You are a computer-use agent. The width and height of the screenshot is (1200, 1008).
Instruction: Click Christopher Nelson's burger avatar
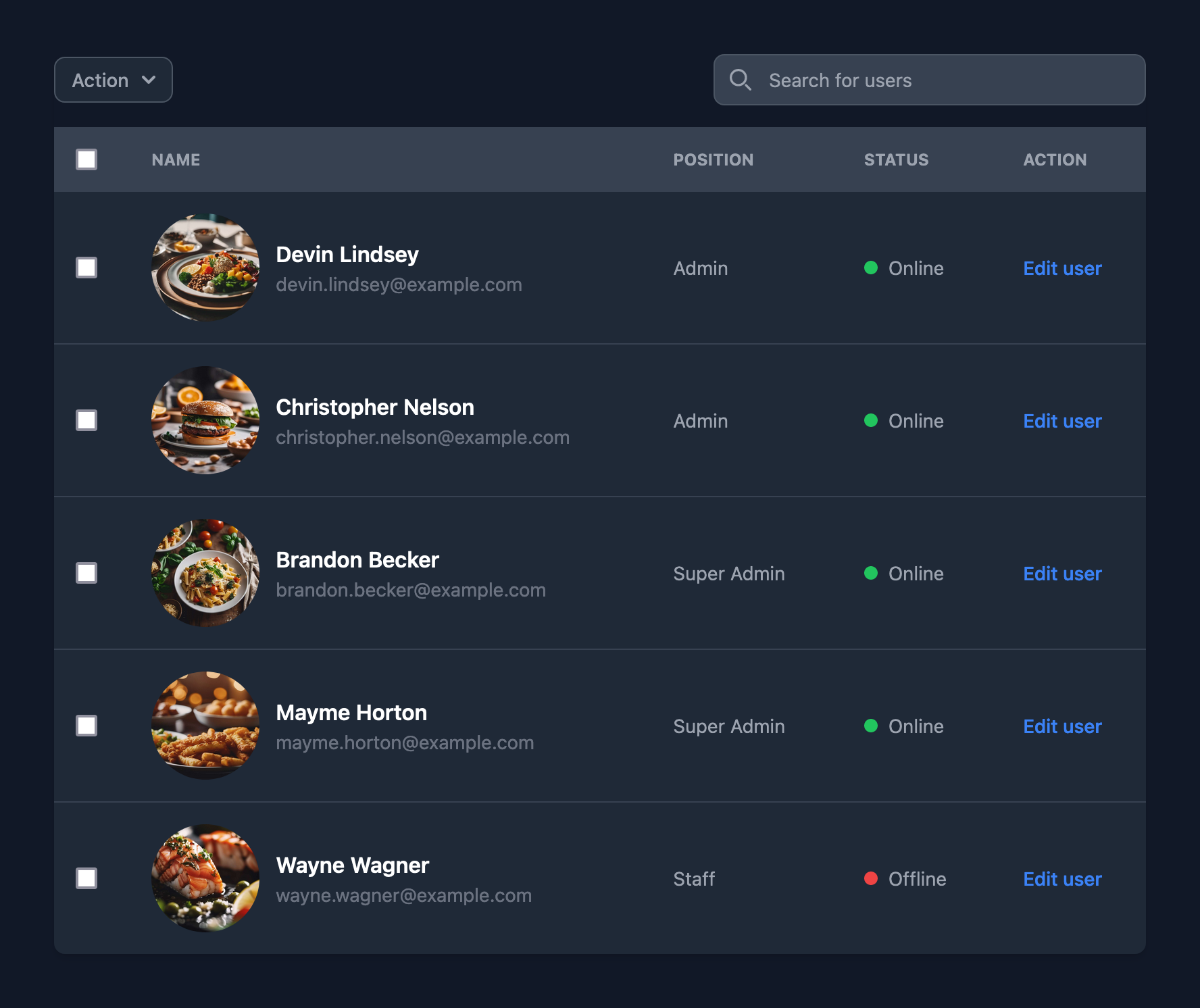click(205, 420)
